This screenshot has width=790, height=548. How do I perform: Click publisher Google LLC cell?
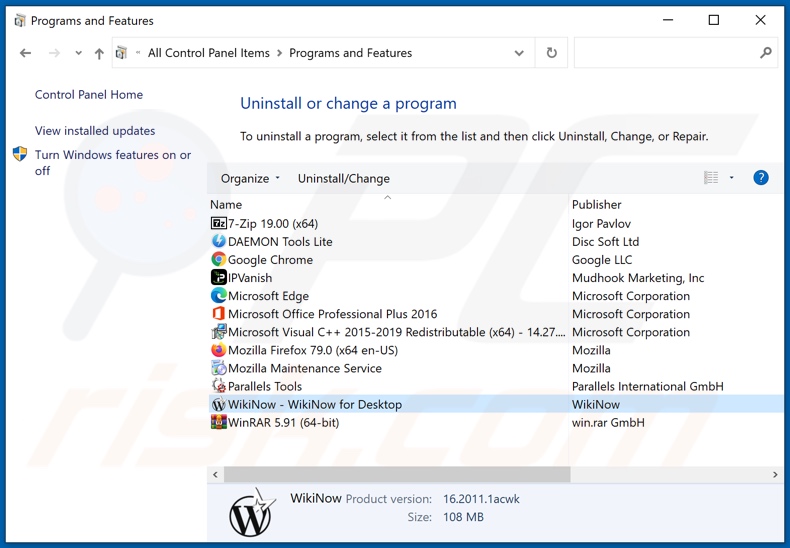pos(602,260)
